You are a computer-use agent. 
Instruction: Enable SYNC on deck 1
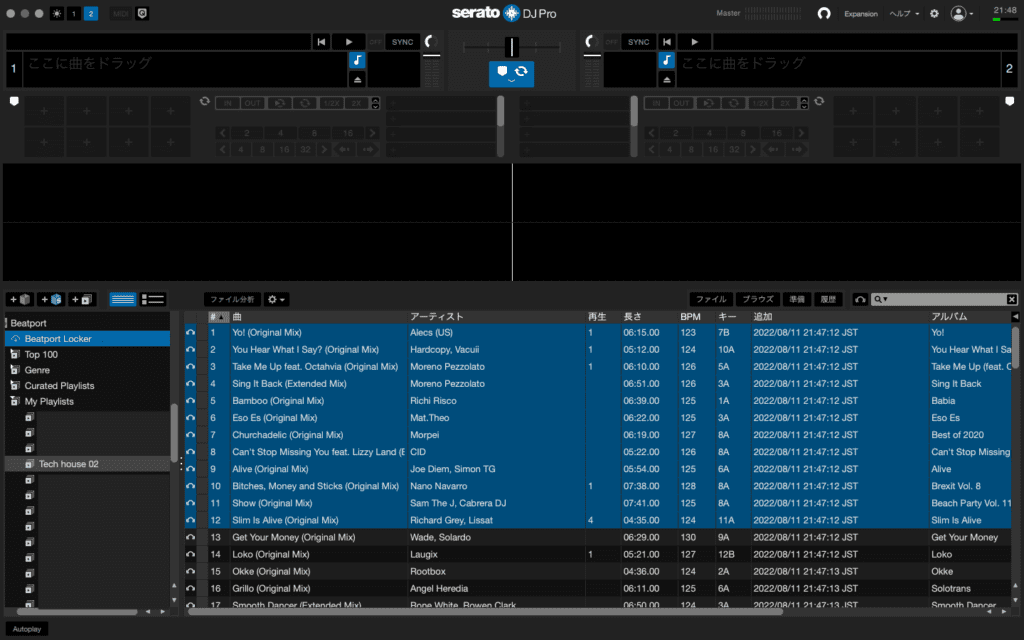coord(402,42)
